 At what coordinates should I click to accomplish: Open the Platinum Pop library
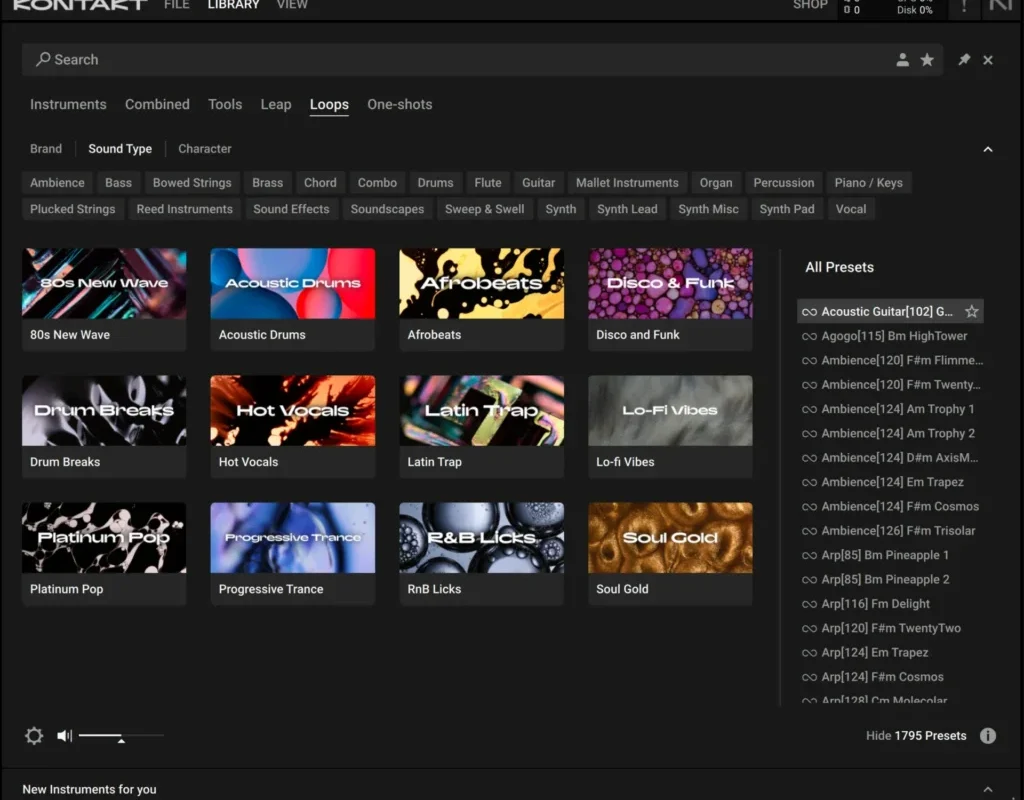[104, 554]
